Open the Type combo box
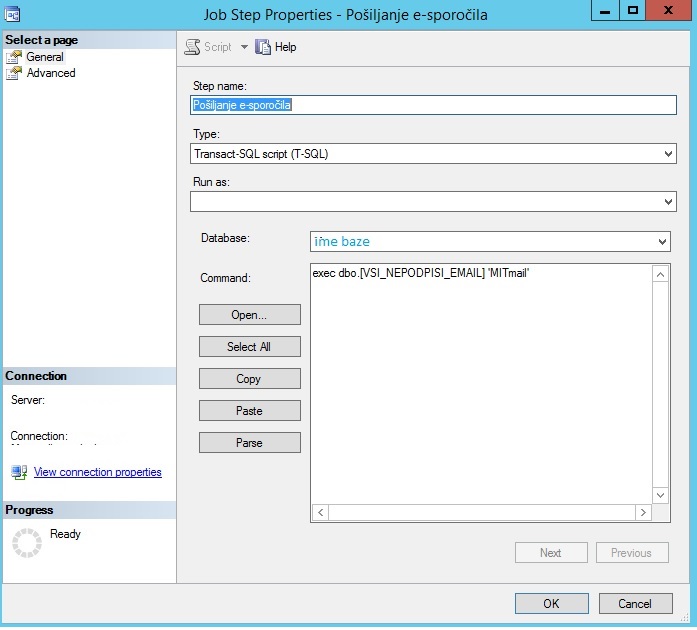 [433, 154]
